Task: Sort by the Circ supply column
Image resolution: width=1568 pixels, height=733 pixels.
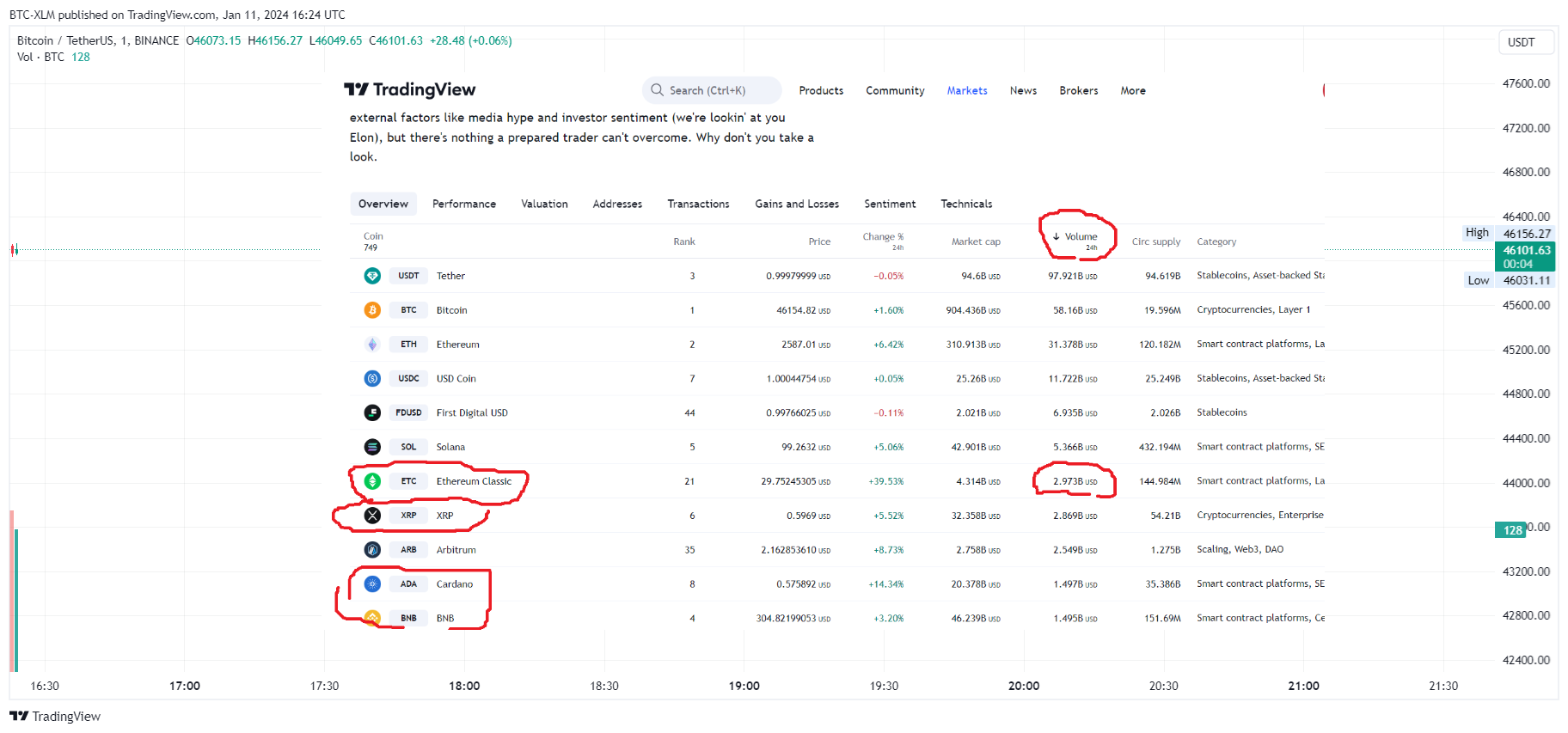Action: click(x=1156, y=241)
